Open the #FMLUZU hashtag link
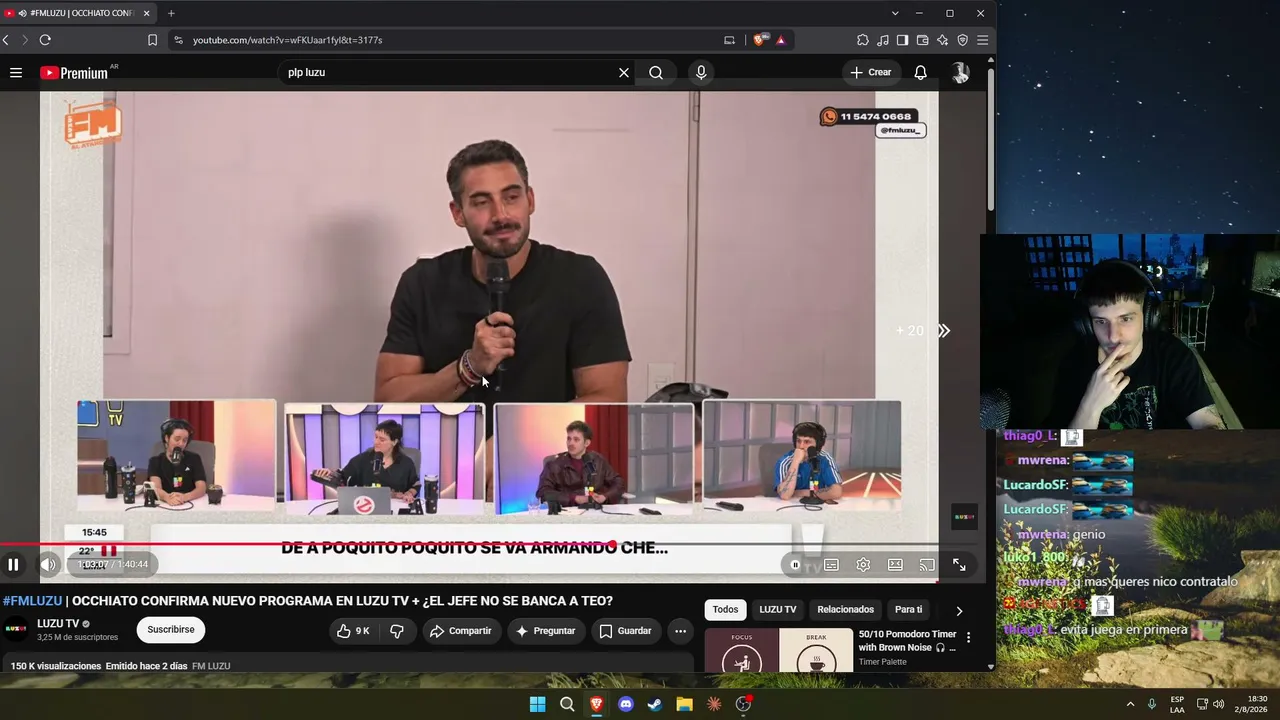This screenshot has height=720, width=1280. [32, 601]
